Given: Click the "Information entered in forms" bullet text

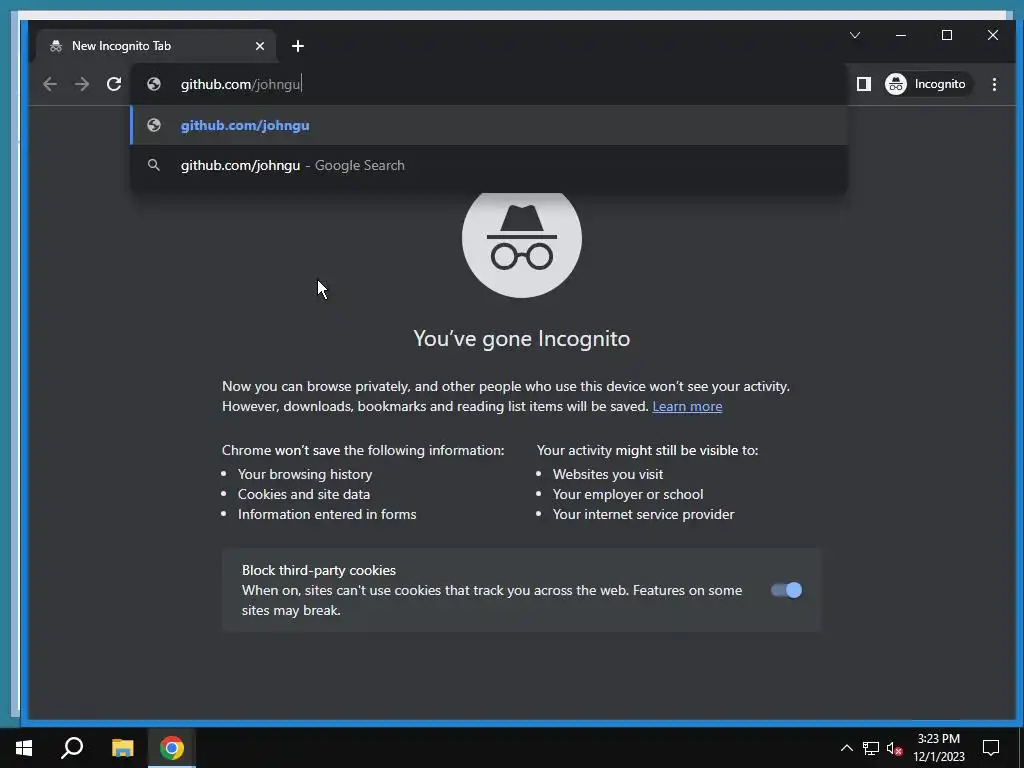Looking at the screenshot, I should click(x=327, y=514).
